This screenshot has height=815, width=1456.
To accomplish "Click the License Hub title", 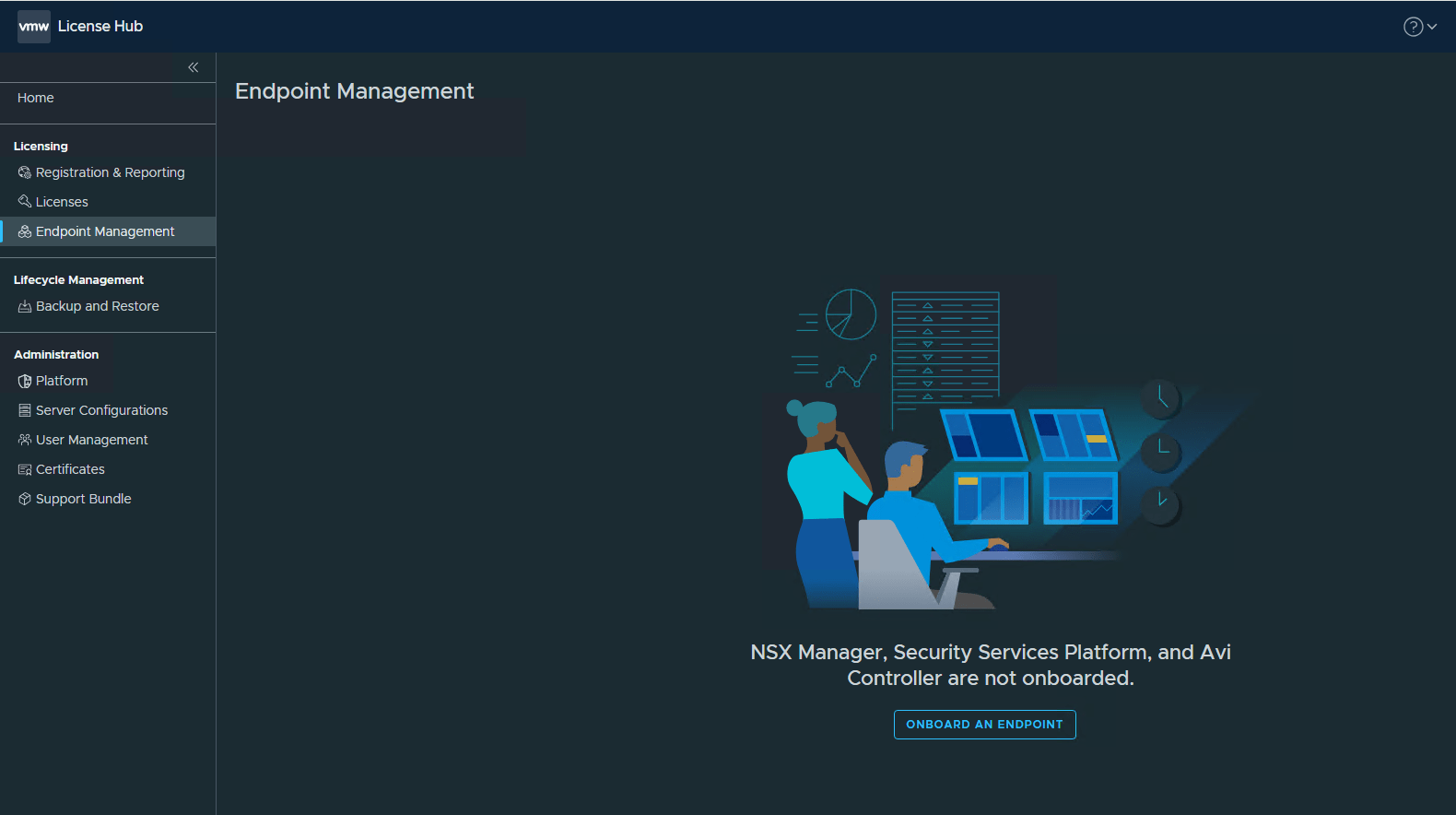I will pos(100,27).
